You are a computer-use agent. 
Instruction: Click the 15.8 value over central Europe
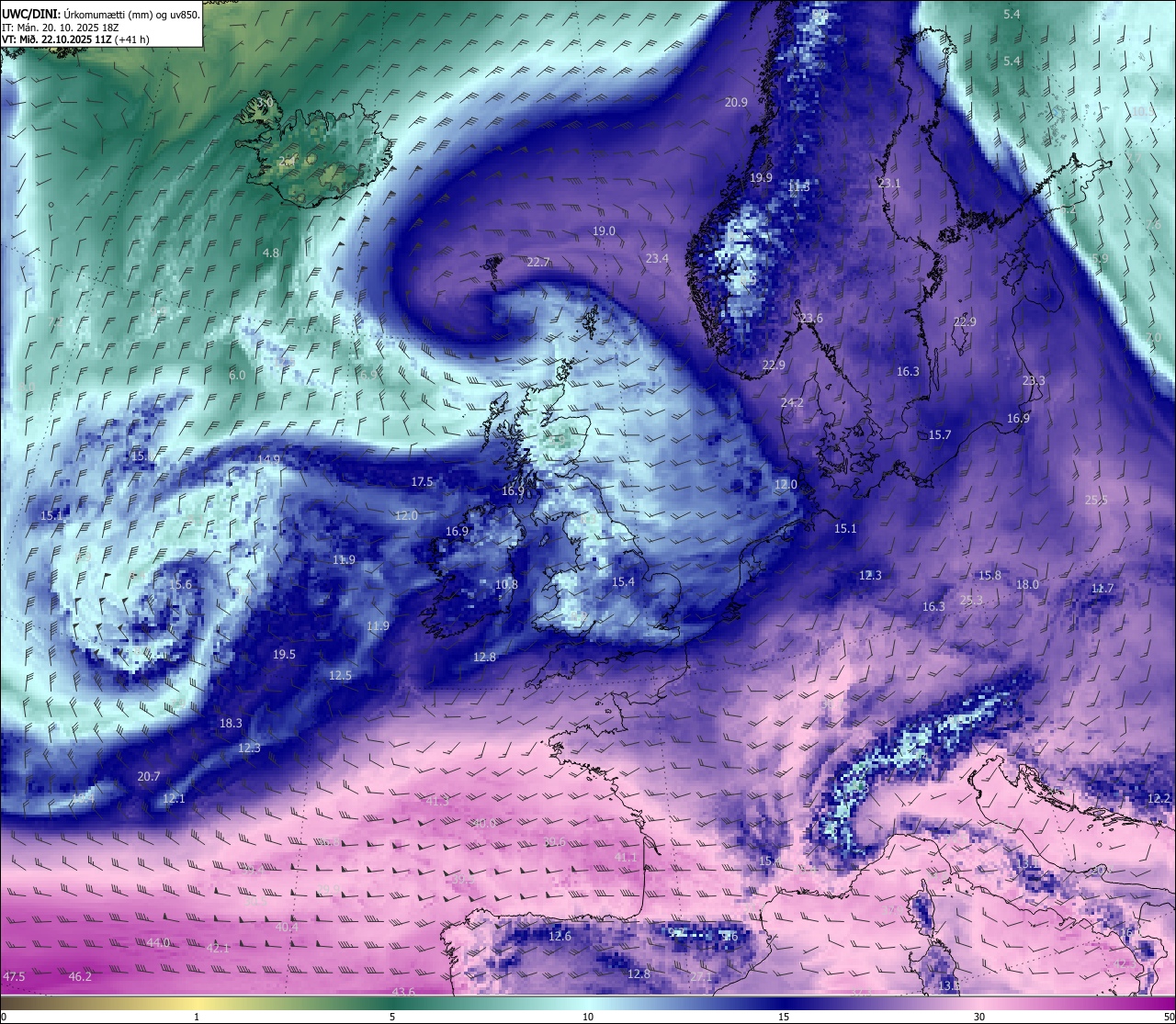point(989,576)
